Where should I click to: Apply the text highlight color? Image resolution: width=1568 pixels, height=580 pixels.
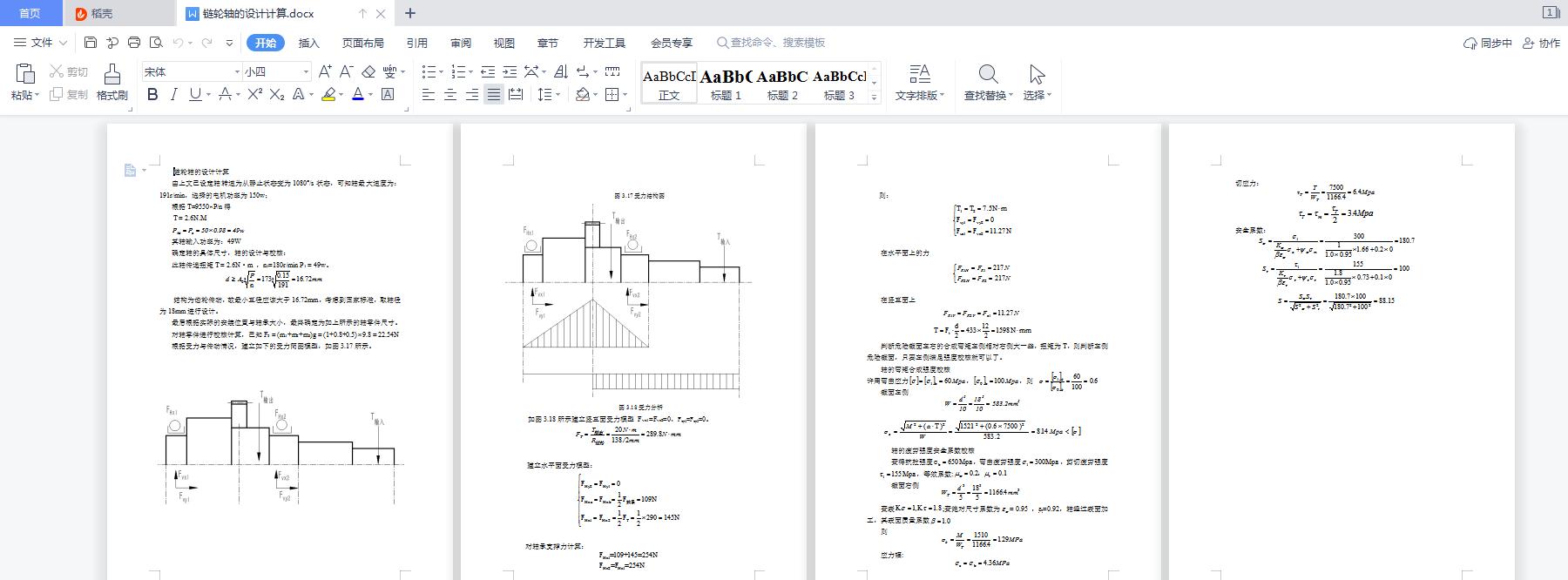[328, 94]
